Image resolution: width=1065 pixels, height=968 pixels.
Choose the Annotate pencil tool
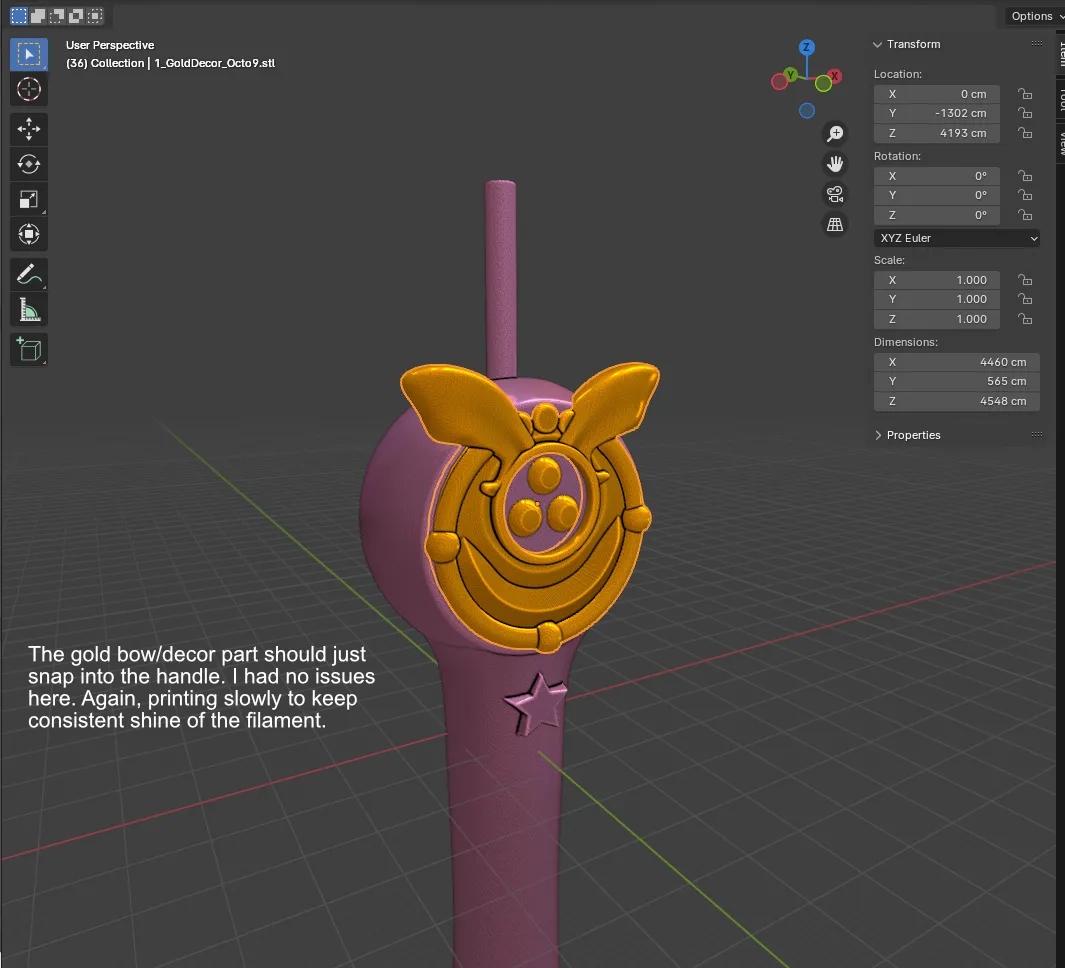coord(29,274)
